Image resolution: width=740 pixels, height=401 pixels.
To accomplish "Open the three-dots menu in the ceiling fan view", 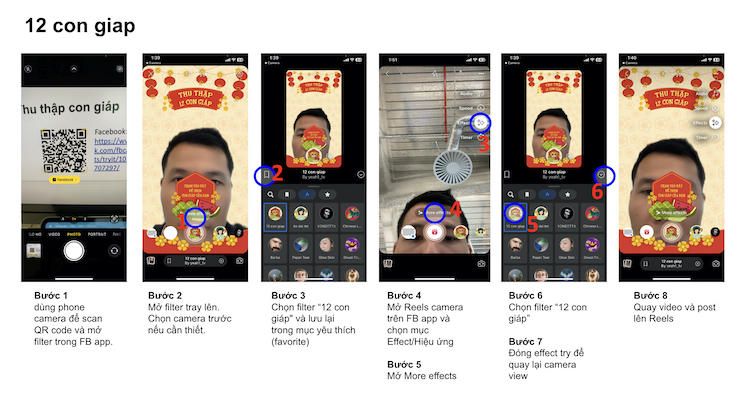I will 481,74.
